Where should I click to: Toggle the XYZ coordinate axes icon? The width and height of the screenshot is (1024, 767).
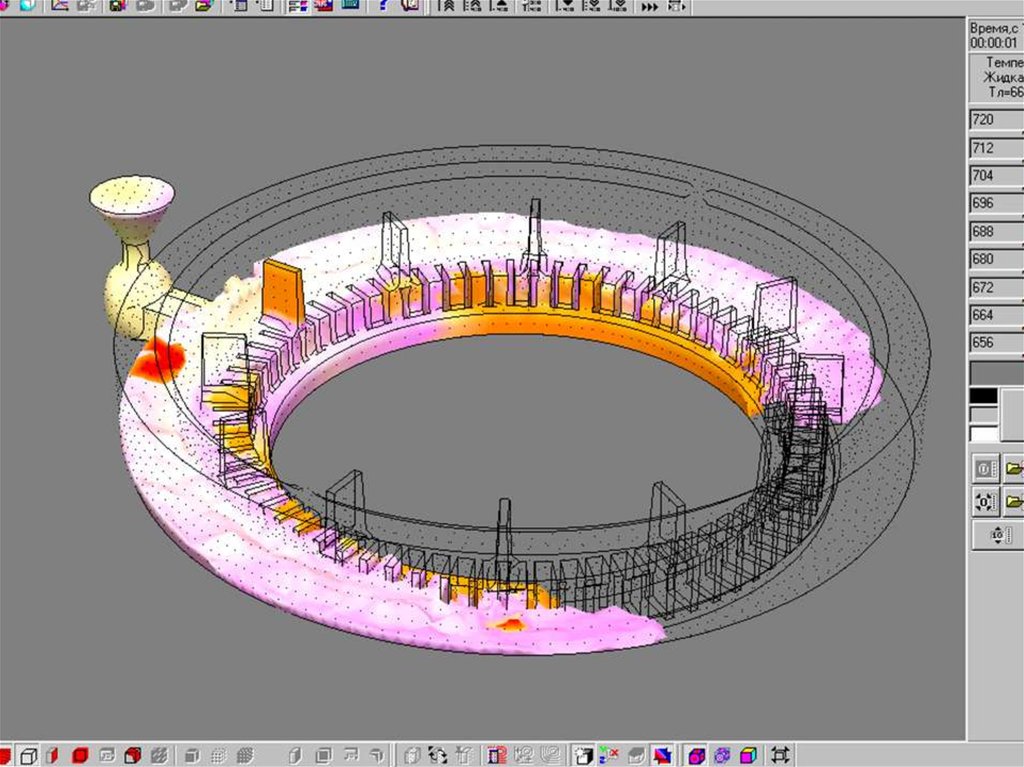(x=608, y=755)
